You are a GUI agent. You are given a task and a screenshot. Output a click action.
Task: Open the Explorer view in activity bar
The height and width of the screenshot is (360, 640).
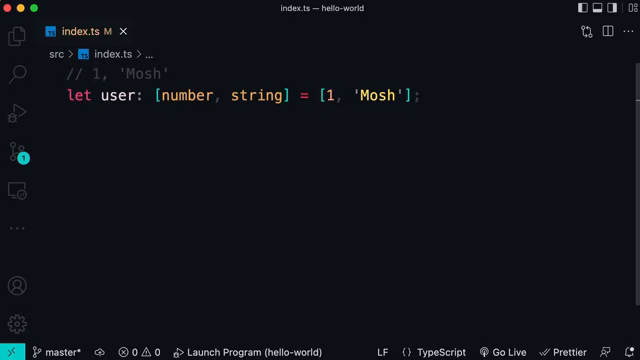(x=17, y=36)
